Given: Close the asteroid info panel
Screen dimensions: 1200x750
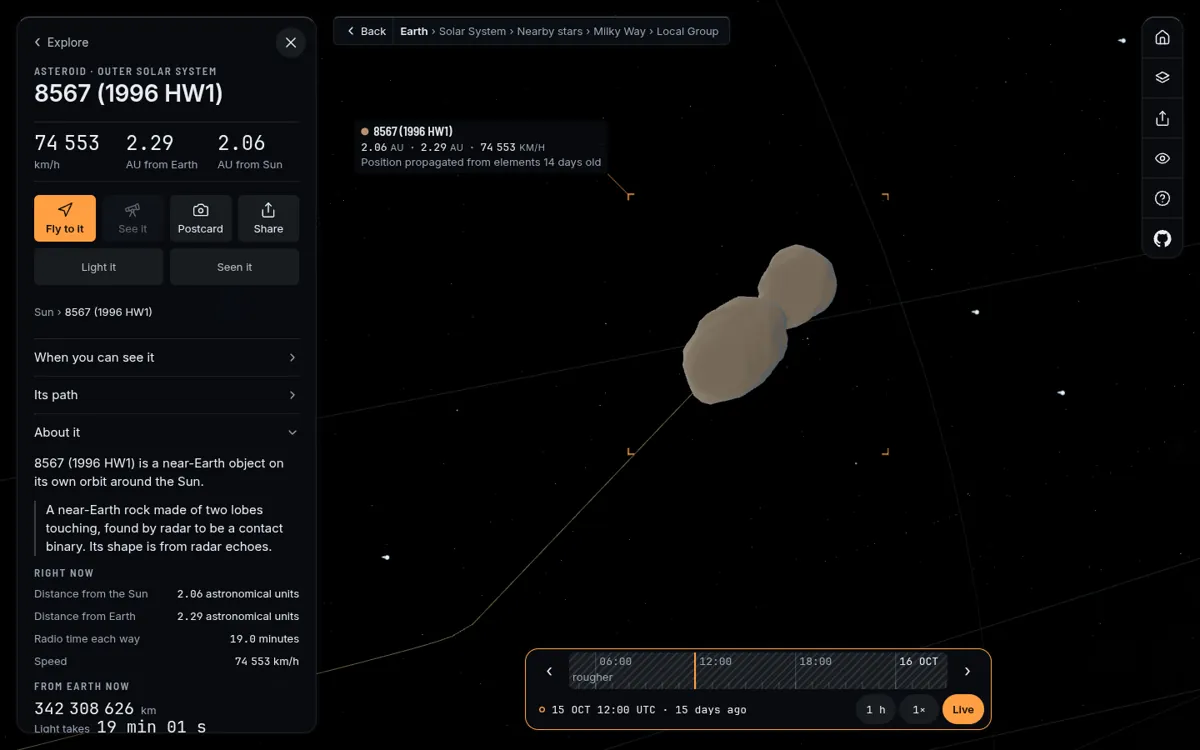Looking at the screenshot, I should tap(290, 42).
